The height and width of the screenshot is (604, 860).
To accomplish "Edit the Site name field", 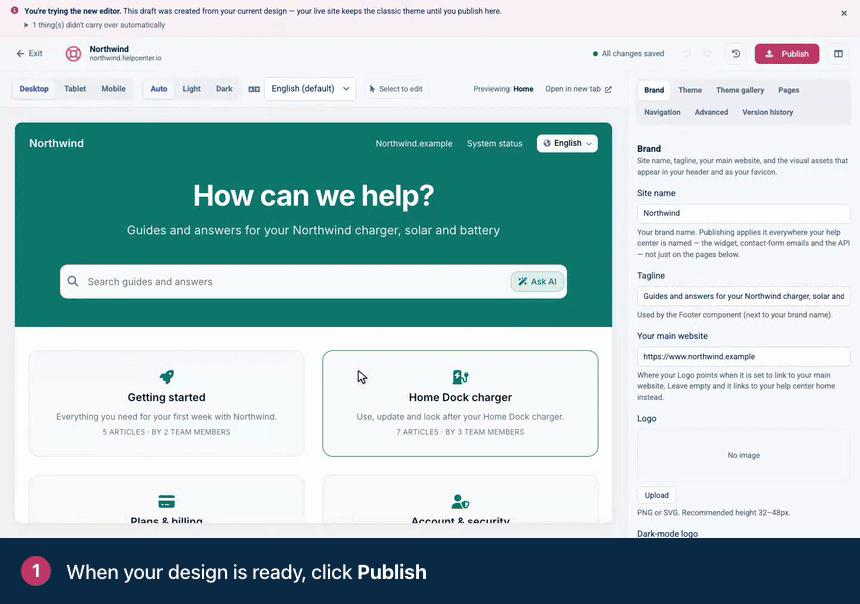I will [x=743, y=213].
